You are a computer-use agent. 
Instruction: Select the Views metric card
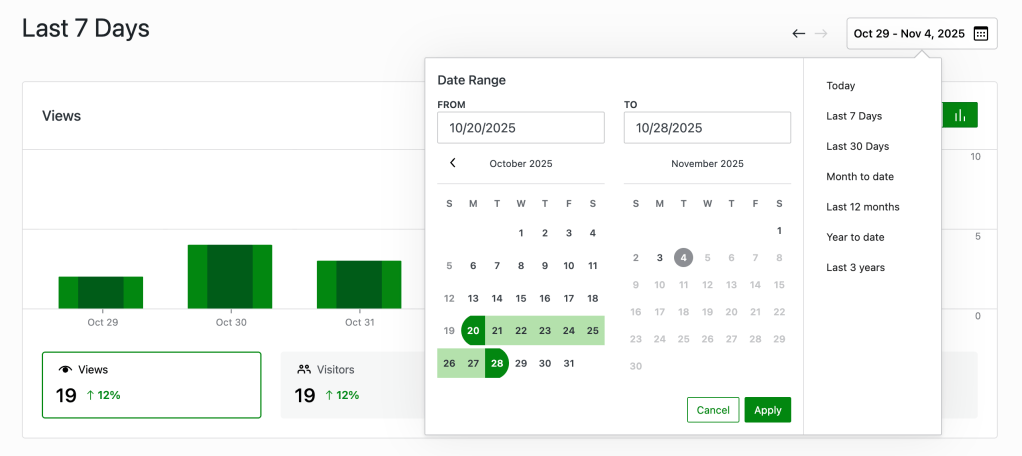click(151, 384)
